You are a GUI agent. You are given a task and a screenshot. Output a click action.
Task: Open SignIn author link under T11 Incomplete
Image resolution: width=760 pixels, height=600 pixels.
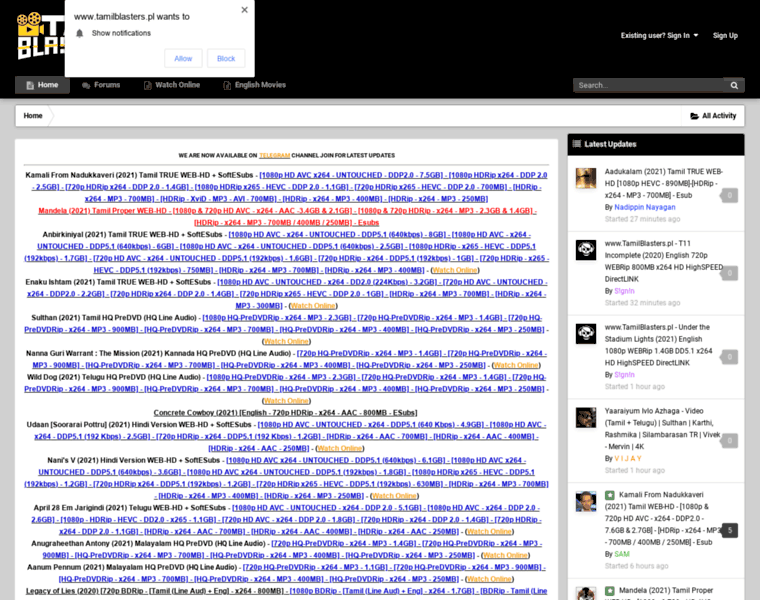(x=624, y=291)
